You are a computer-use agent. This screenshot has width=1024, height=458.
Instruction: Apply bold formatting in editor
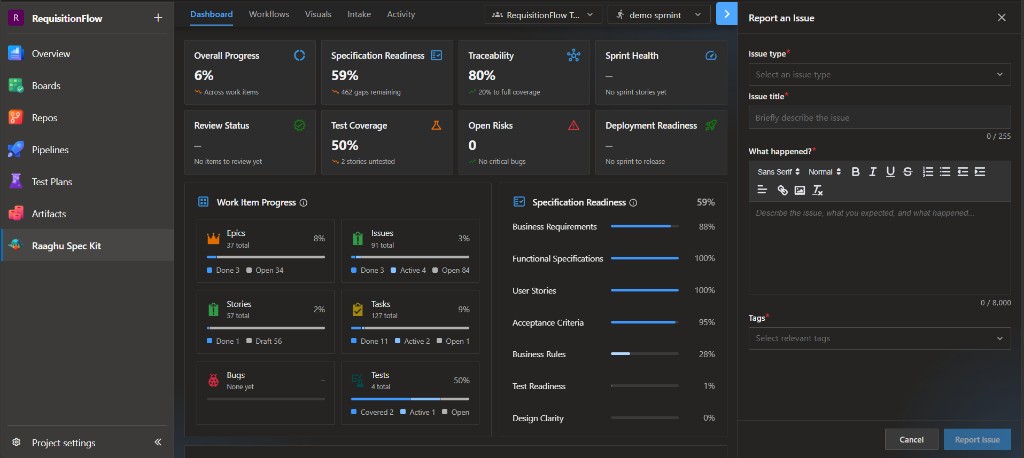coord(856,172)
